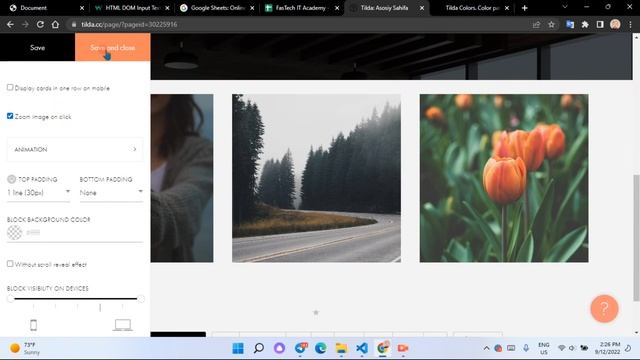The width and height of the screenshot is (640, 360).
Task: Click the page vertical scrollbar
Action: [636, 238]
